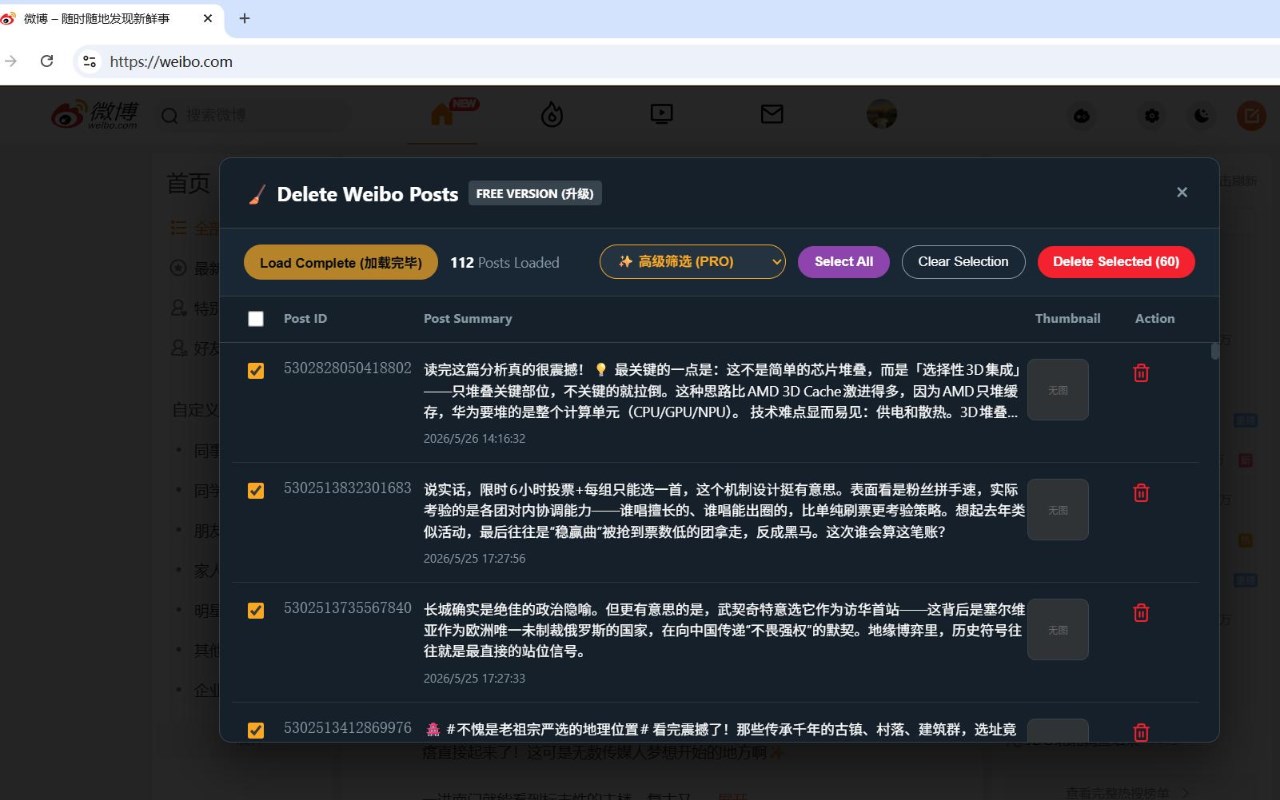Click post ID 5302513412869976

(x=348, y=728)
